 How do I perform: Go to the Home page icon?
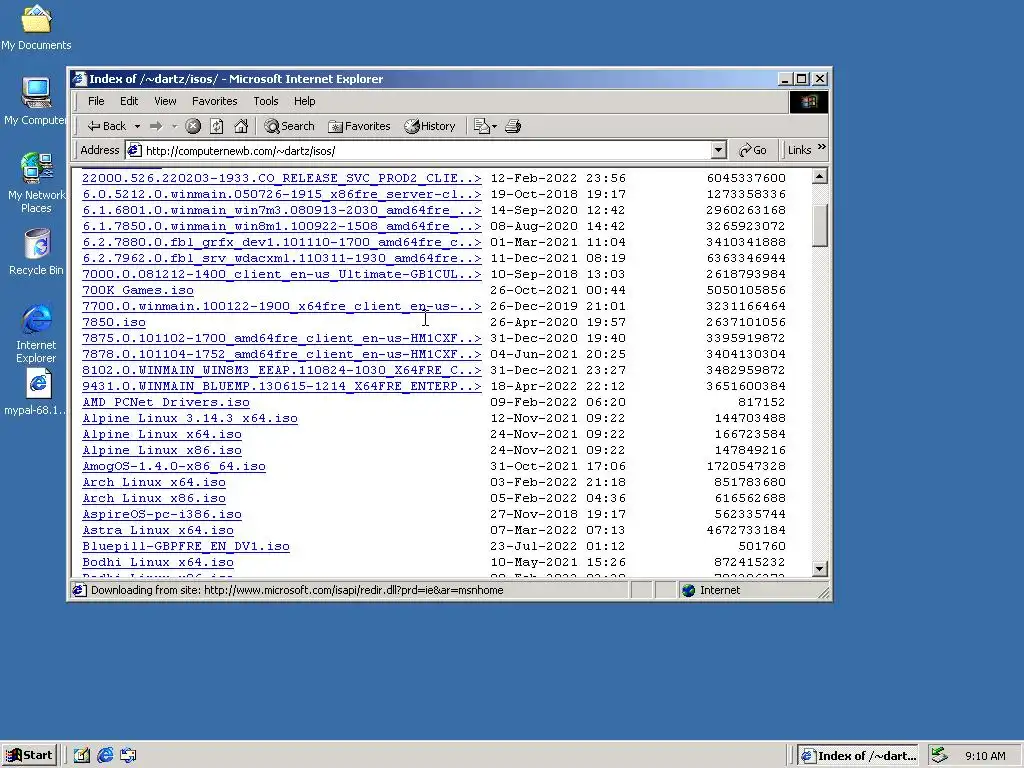pyautogui.click(x=241, y=126)
